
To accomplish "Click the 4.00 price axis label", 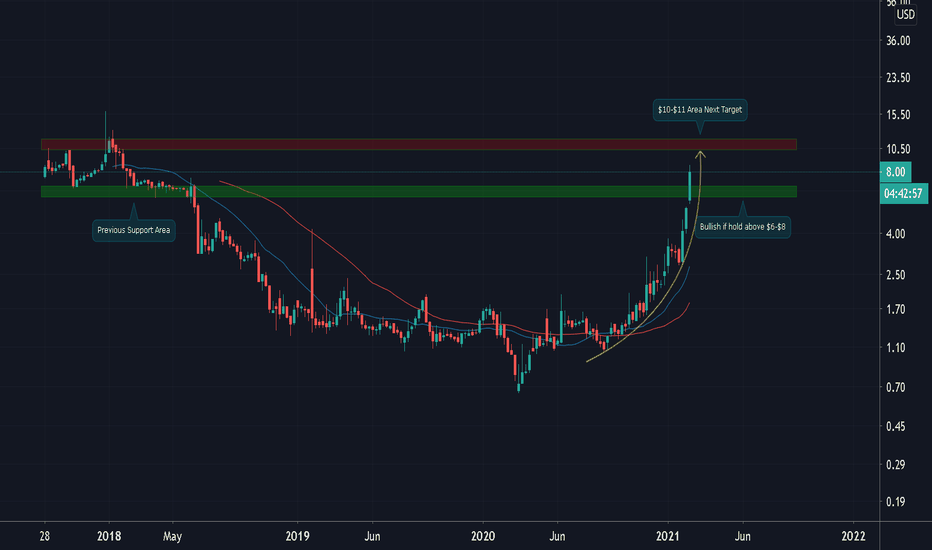I will (x=895, y=234).
